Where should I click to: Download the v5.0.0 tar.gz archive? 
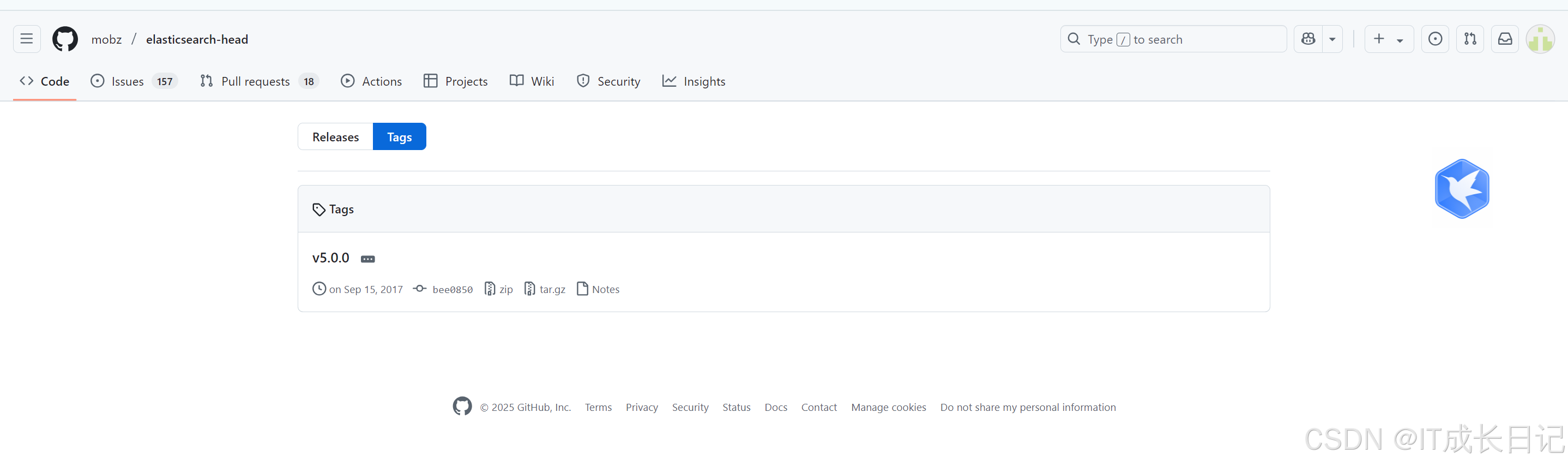[545, 289]
